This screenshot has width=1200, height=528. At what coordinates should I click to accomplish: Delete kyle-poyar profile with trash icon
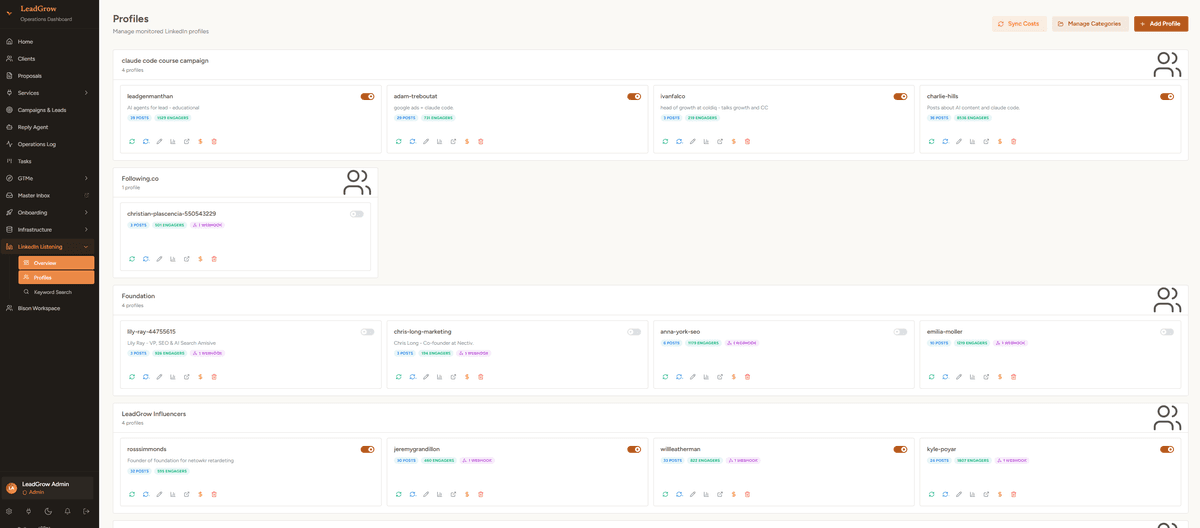coord(1013,494)
